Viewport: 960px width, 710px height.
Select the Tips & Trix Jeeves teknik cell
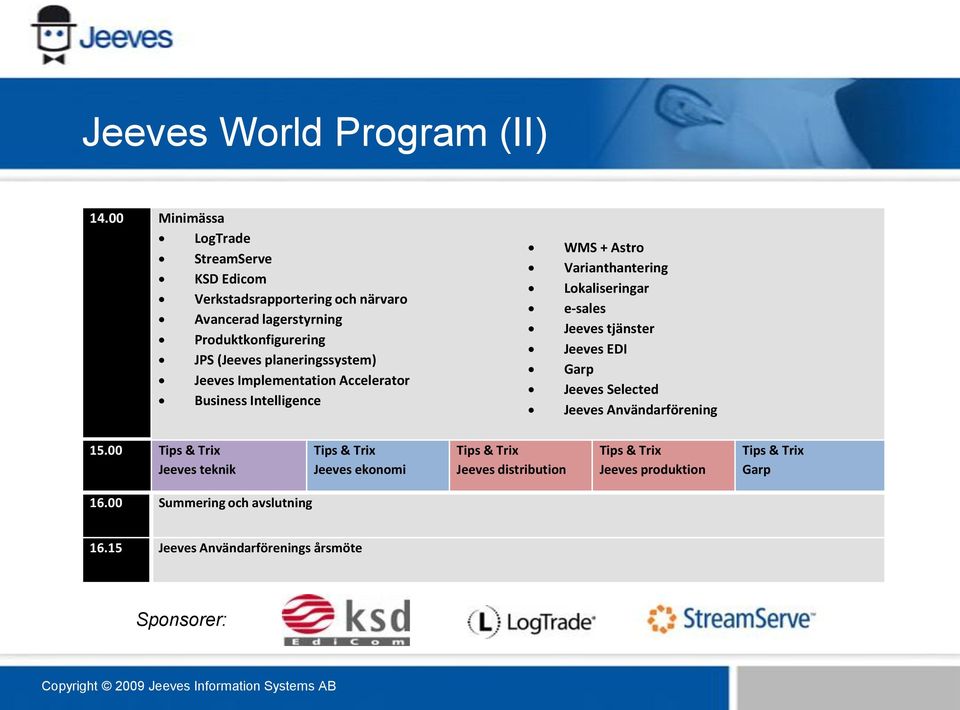point(228,465)
